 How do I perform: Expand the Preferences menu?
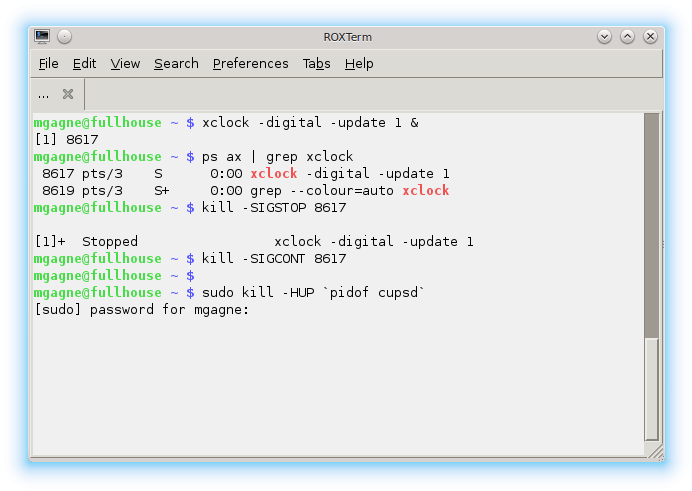tap(250, 63)
